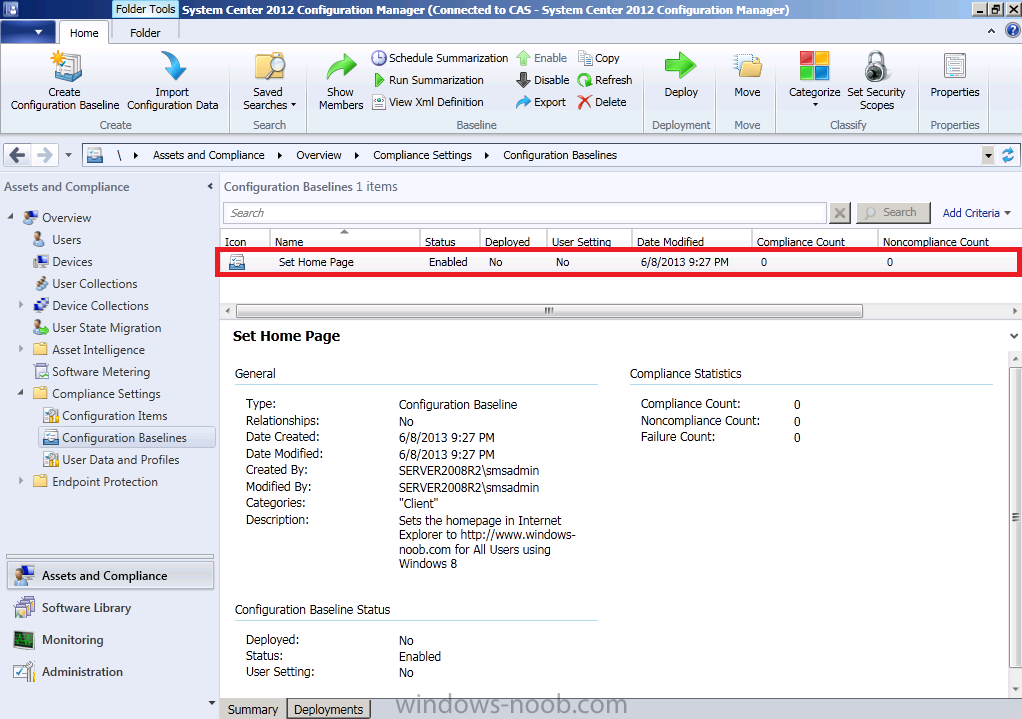This screenshot has height=719, width=1022.
Task: Select the Set Home Page baseline row
Action: [x=618, y=263]
